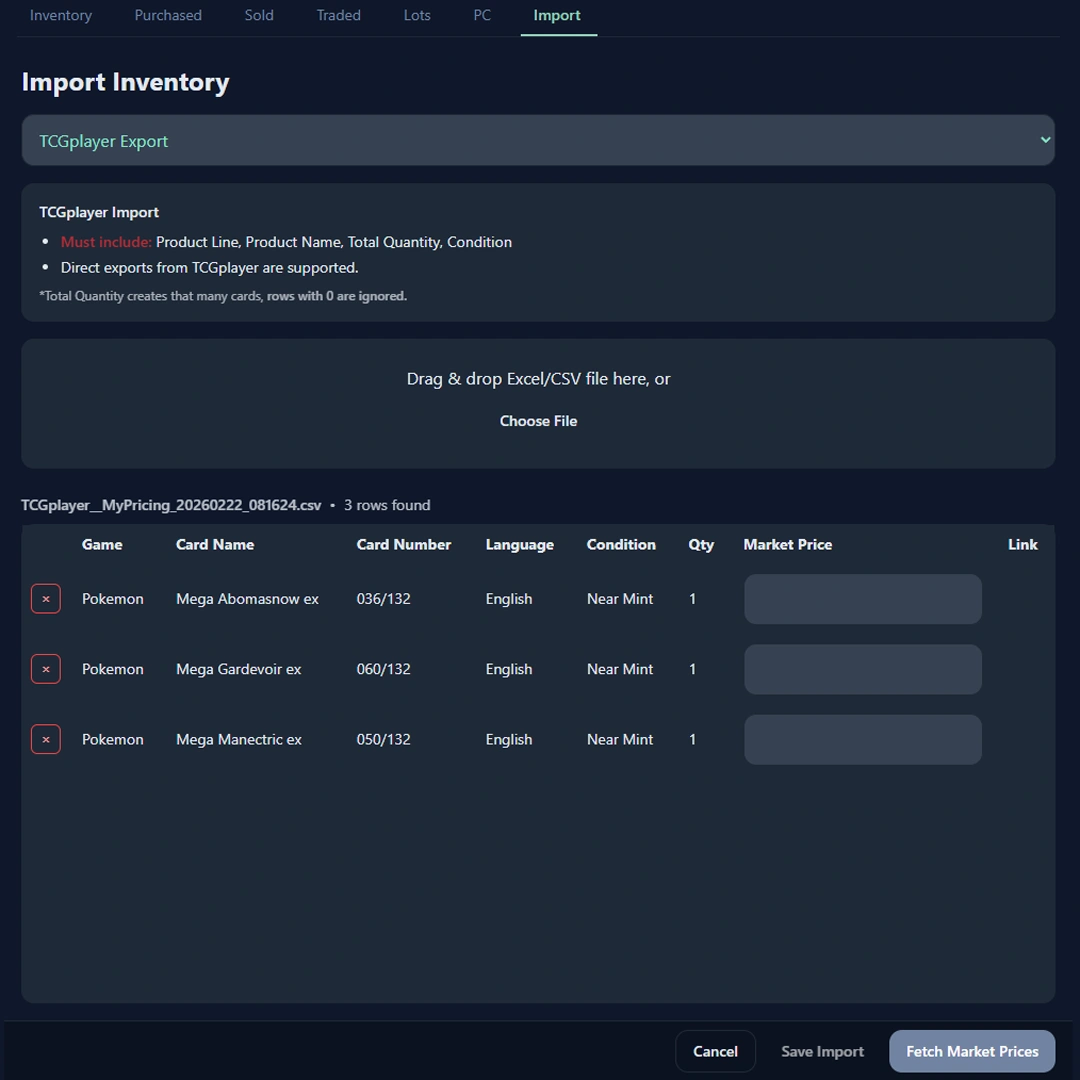Go to the Lots tab
Screen dimensions: 1080x1080
pyautogui.click(x=417, y=15)
